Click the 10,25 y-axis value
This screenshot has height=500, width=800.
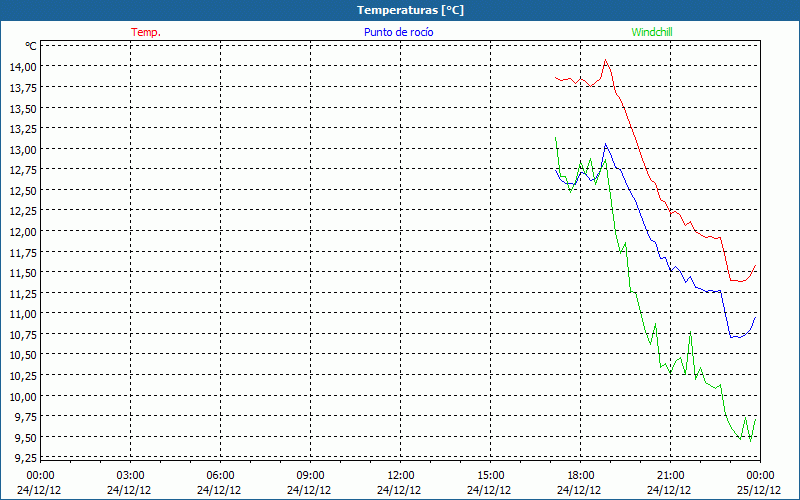(x=23, y=376)
